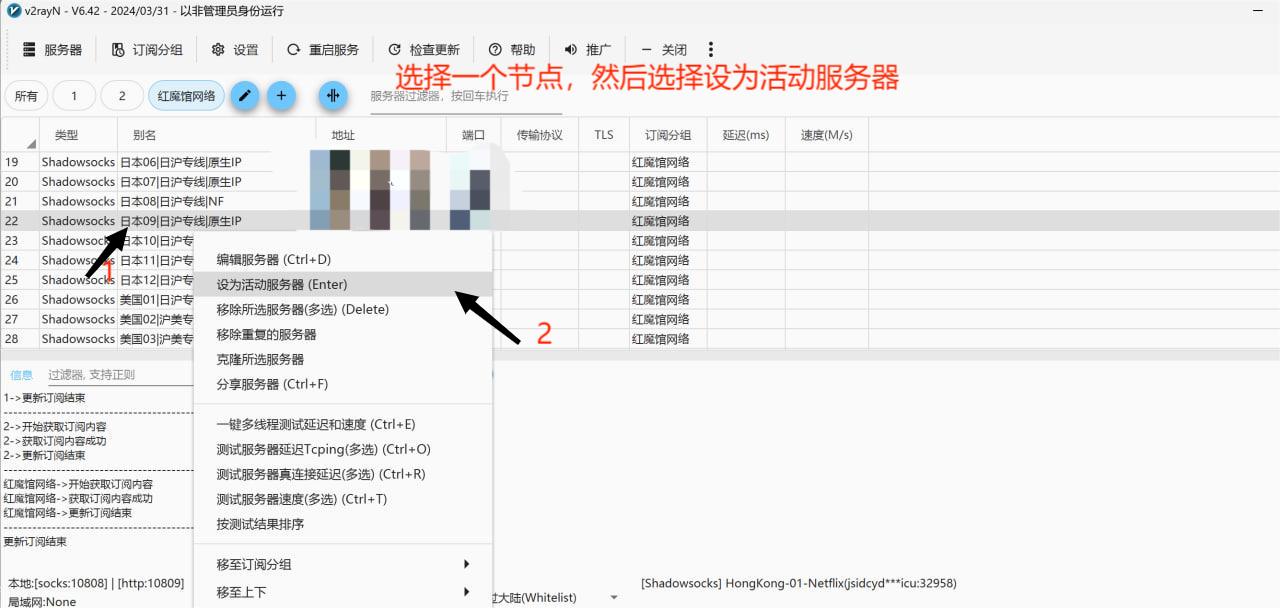Click the 重启服务 restart icon
Viewport: 1280px width, 608px height.
[x=293, y=50]
